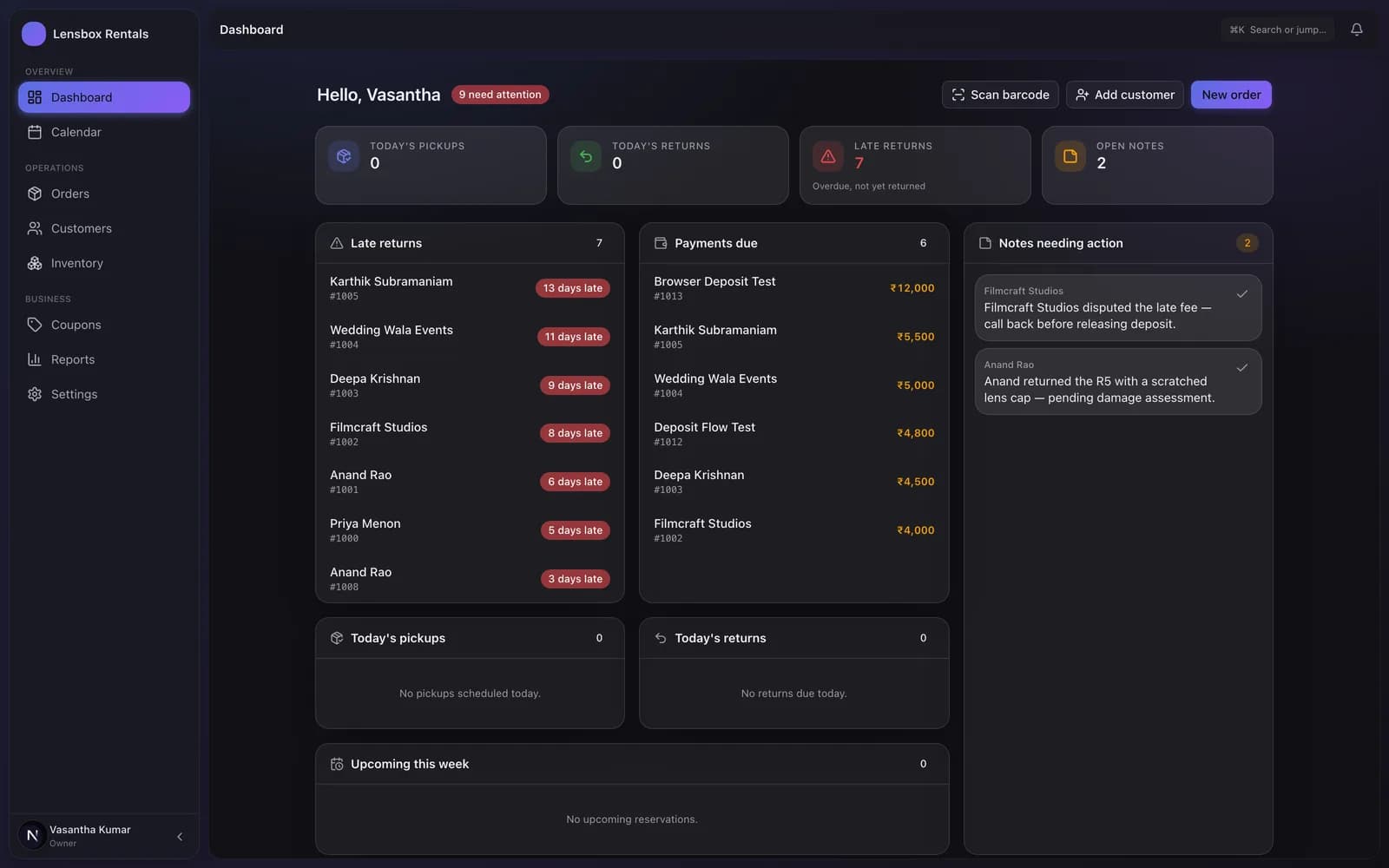Click the Today's returns panel undo icon
This screenshot has width=1389, height=868.
coord(661,638)
